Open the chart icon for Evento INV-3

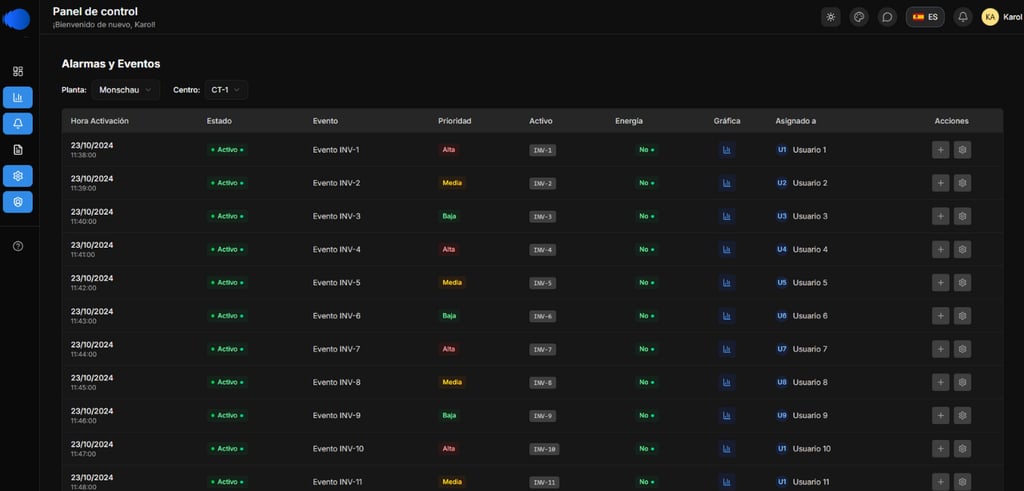pos(726,216)
